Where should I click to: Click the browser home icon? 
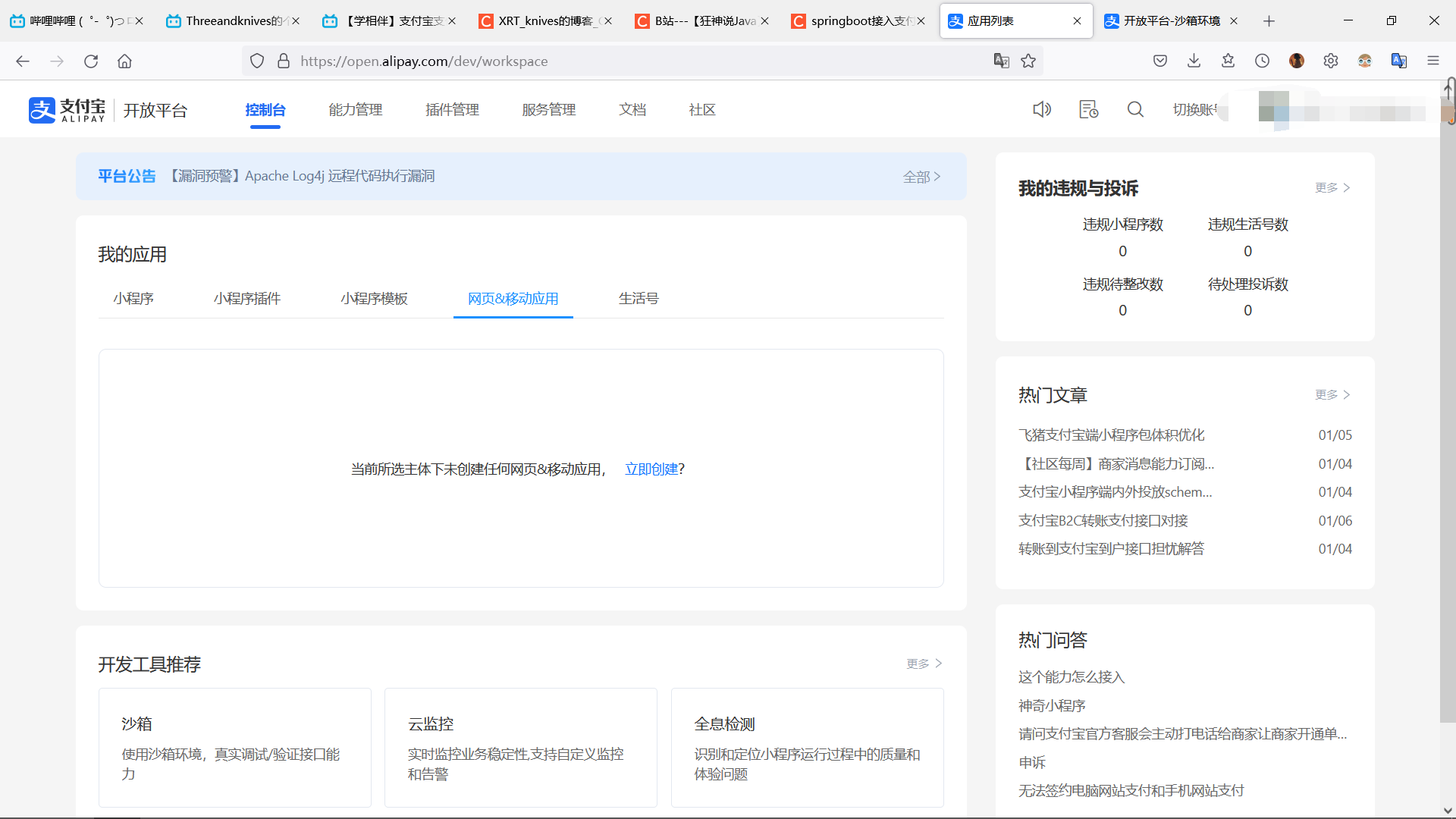(x=124, y=61)
